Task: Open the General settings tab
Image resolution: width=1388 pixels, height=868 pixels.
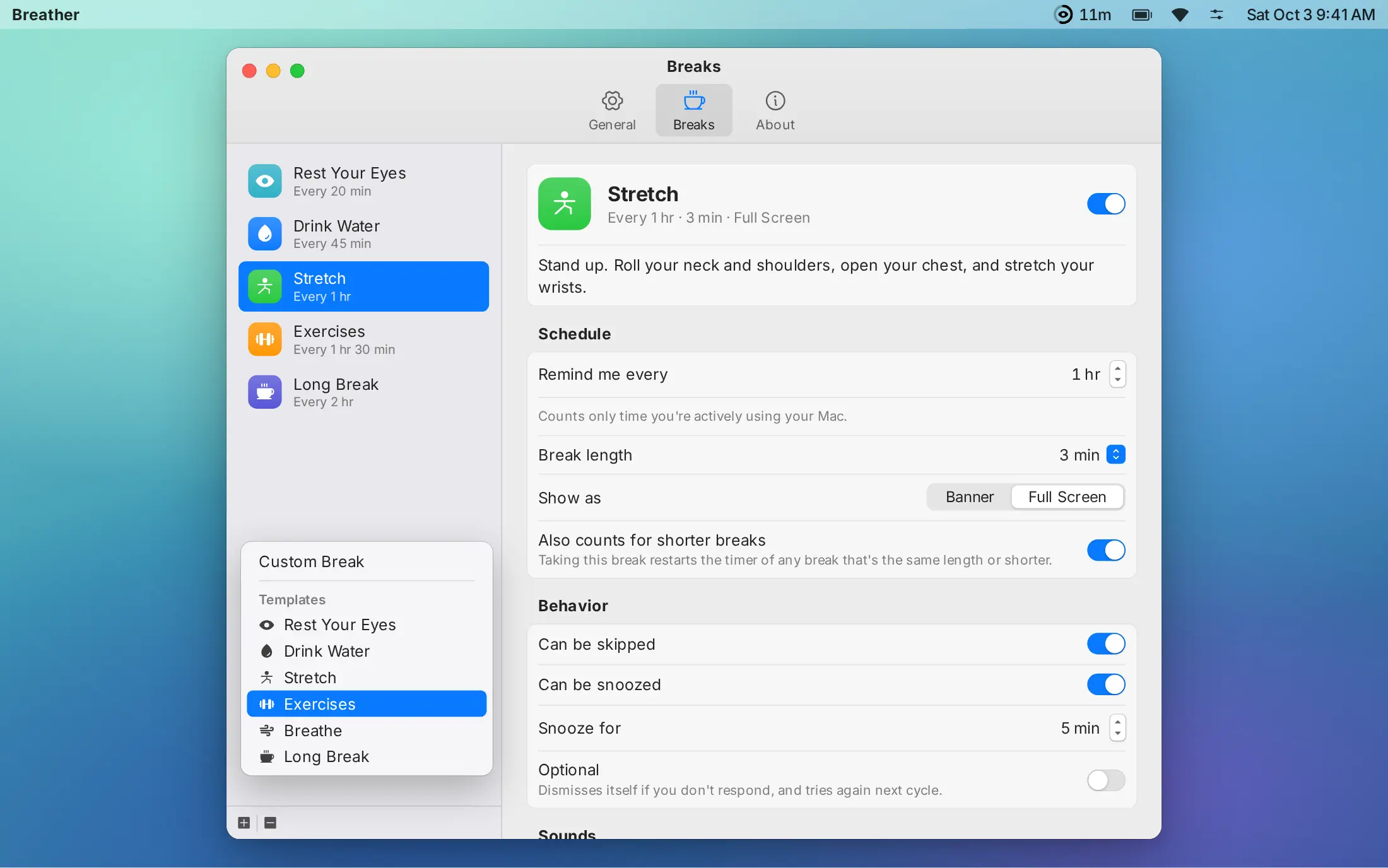Action: (611, 110)
